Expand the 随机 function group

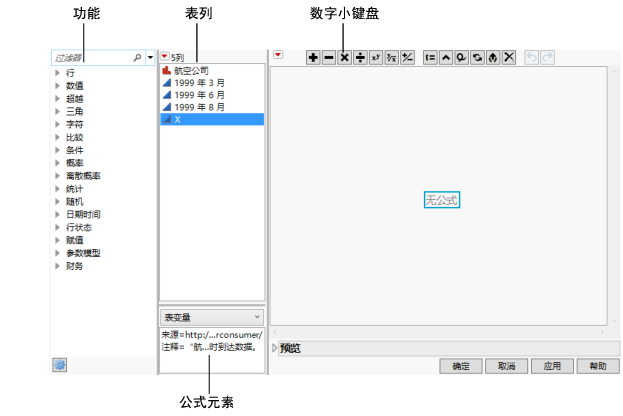point(58,201)
